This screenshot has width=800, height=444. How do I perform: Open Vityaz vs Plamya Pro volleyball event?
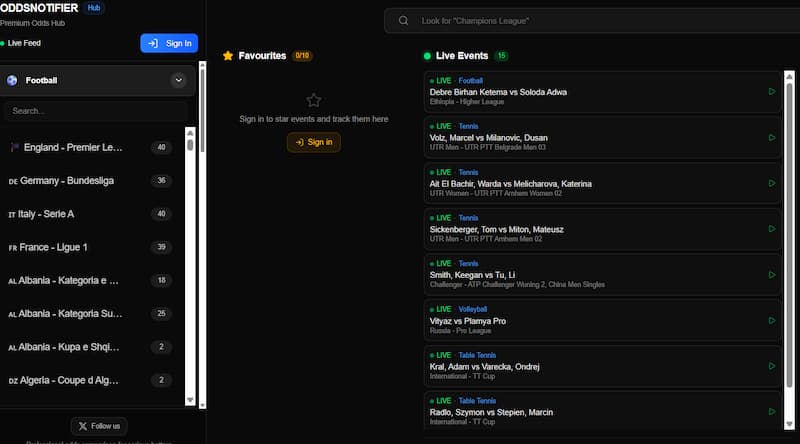click(602, 320)
